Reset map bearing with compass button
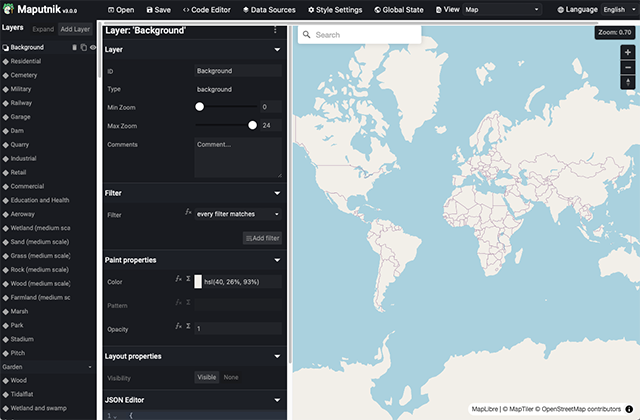Viewport: 640px width, 420px height. point(628,82)
